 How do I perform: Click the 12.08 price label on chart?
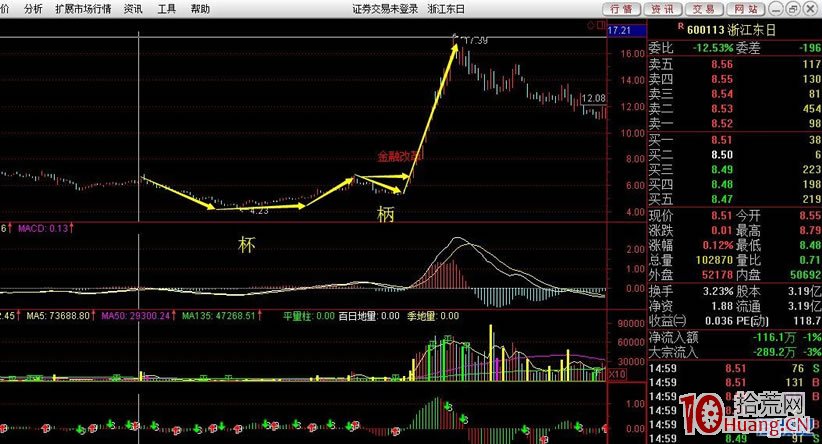[593, 98]
